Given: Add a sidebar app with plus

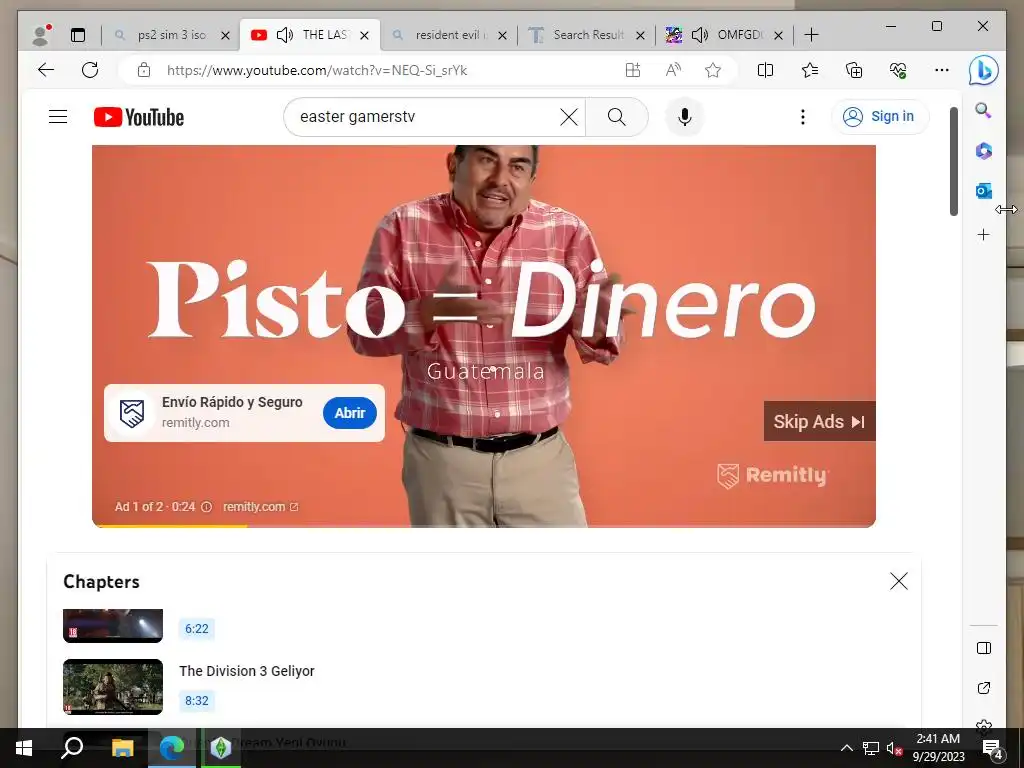Looking at the screenshot, I should (x=984, y=234).
